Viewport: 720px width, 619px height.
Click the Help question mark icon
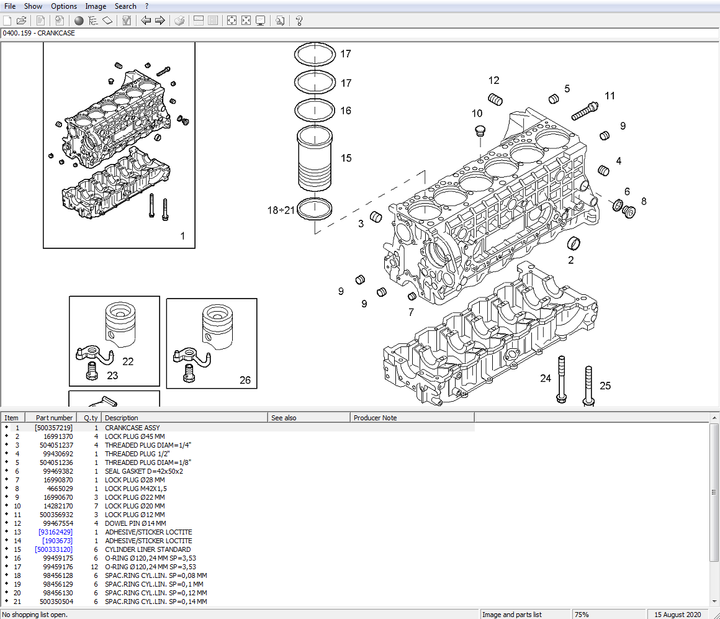click(x=299, y=21)
